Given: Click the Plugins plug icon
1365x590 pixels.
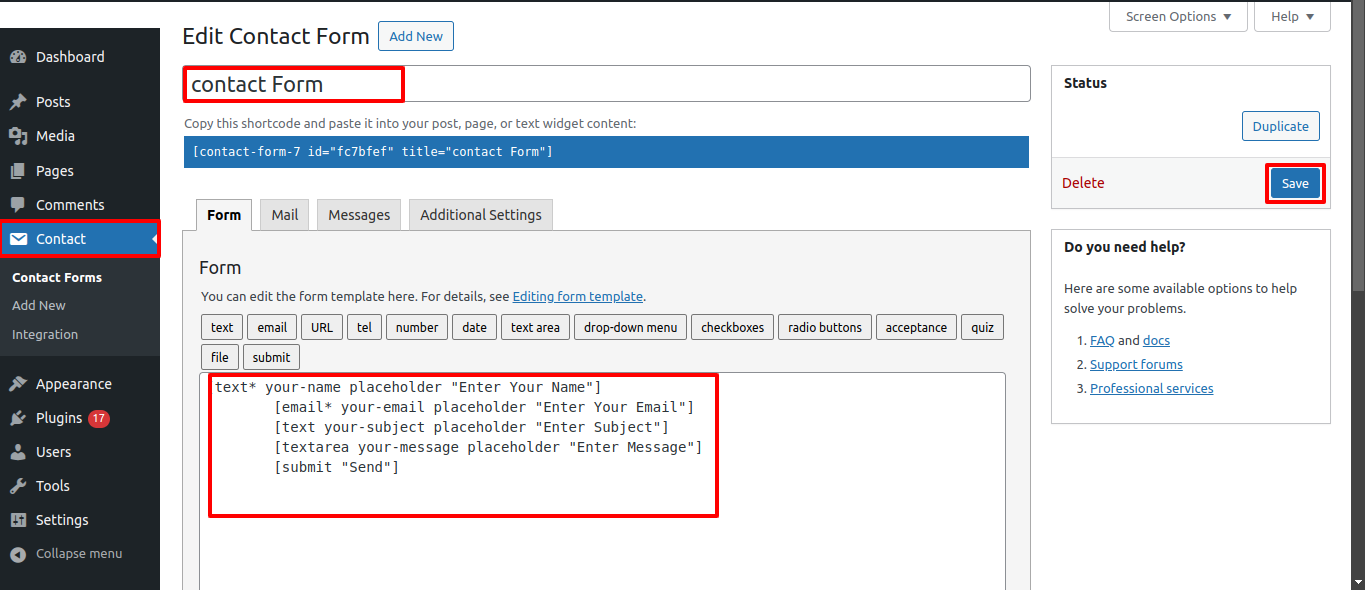Looking at the screenshot, I should pyautogui.click(x=18, y=418).
